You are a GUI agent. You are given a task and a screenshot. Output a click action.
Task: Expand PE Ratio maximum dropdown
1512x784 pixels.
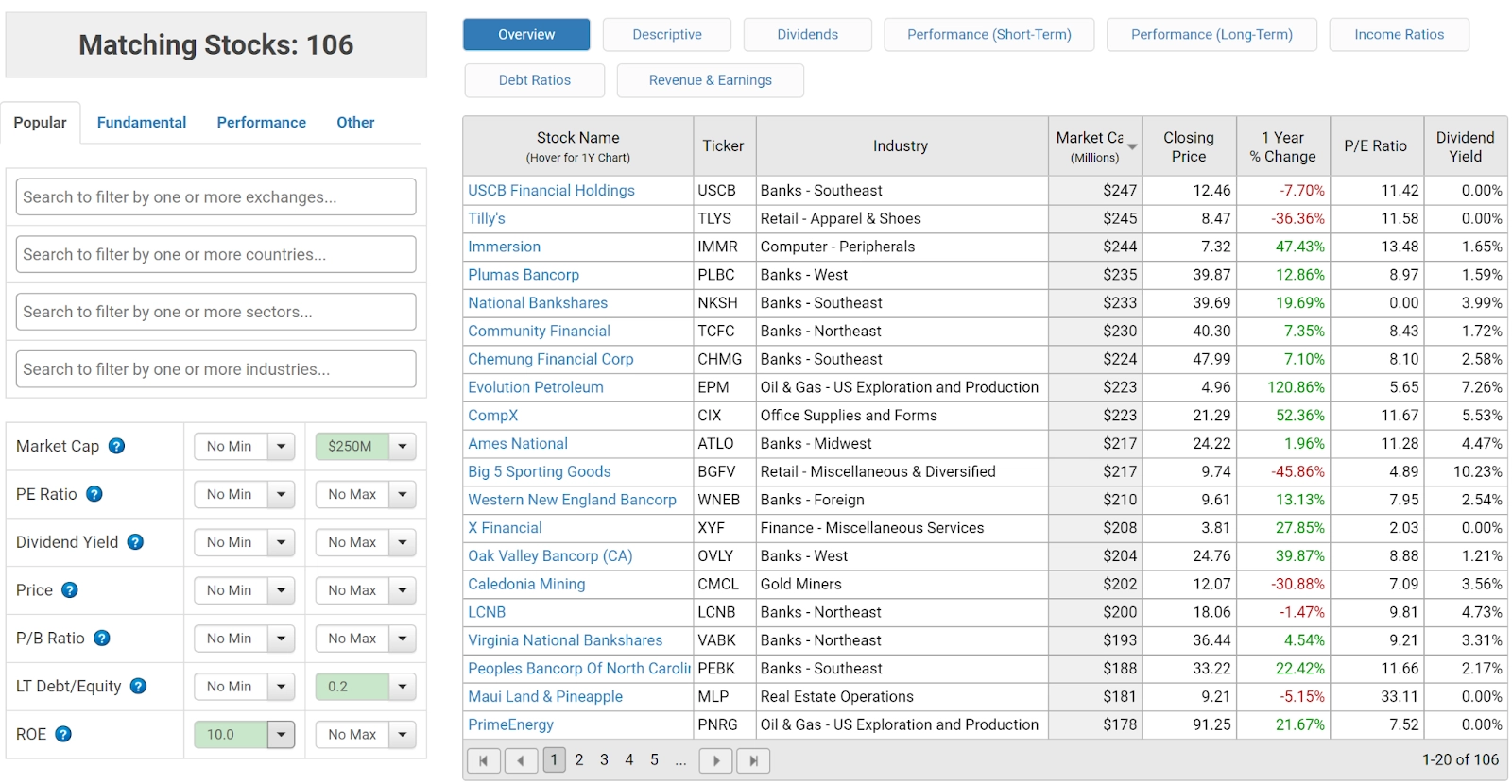(x=403, y=494)
